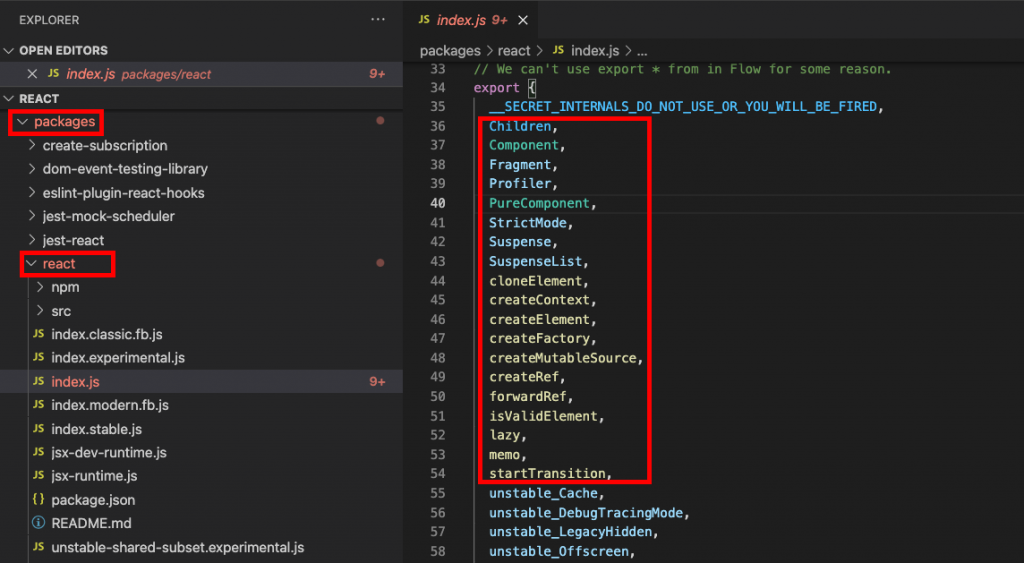Click the export keyword on line 34

point(496,88)
